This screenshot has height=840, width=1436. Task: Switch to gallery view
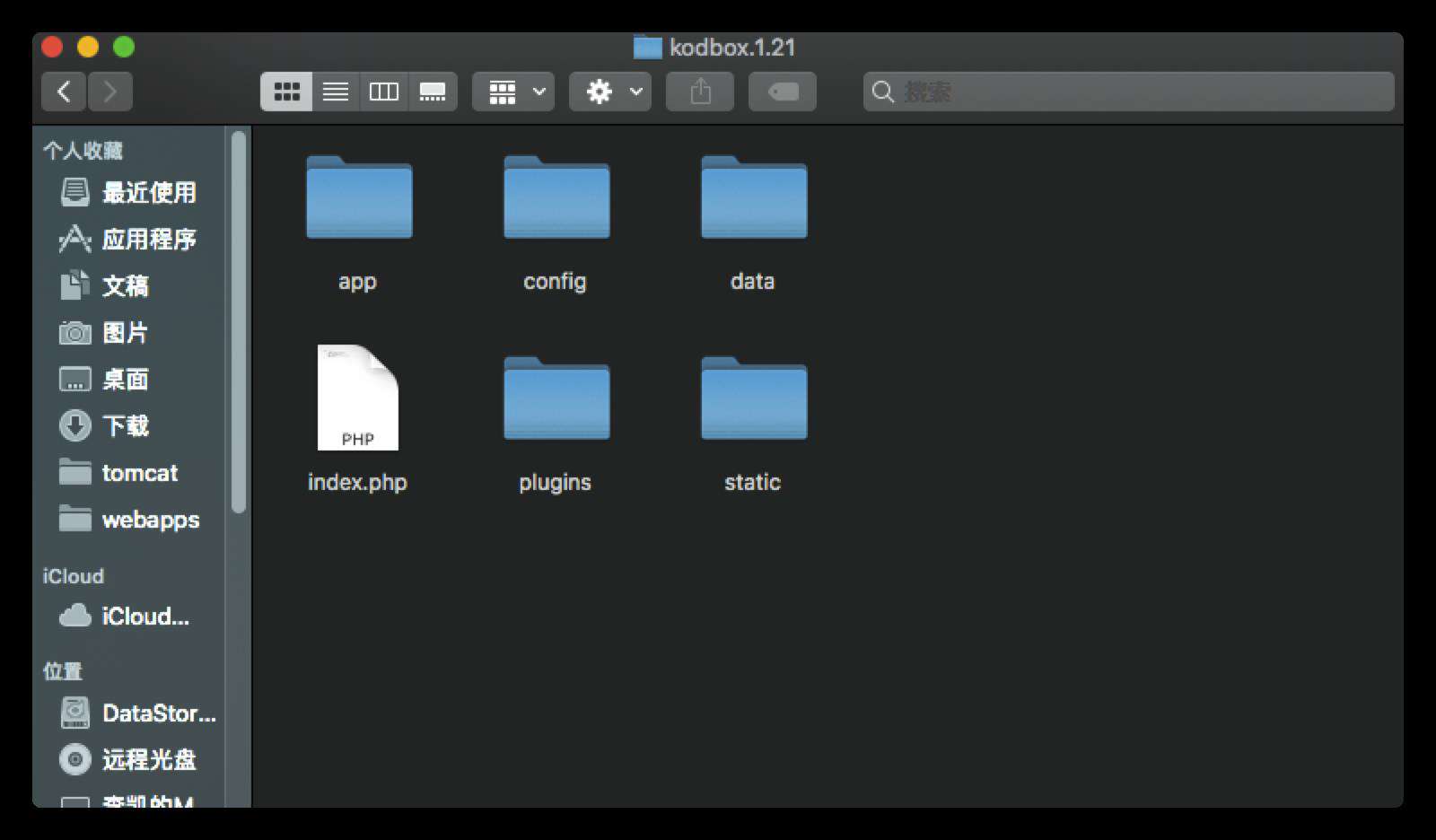click(x=433, y=92)
